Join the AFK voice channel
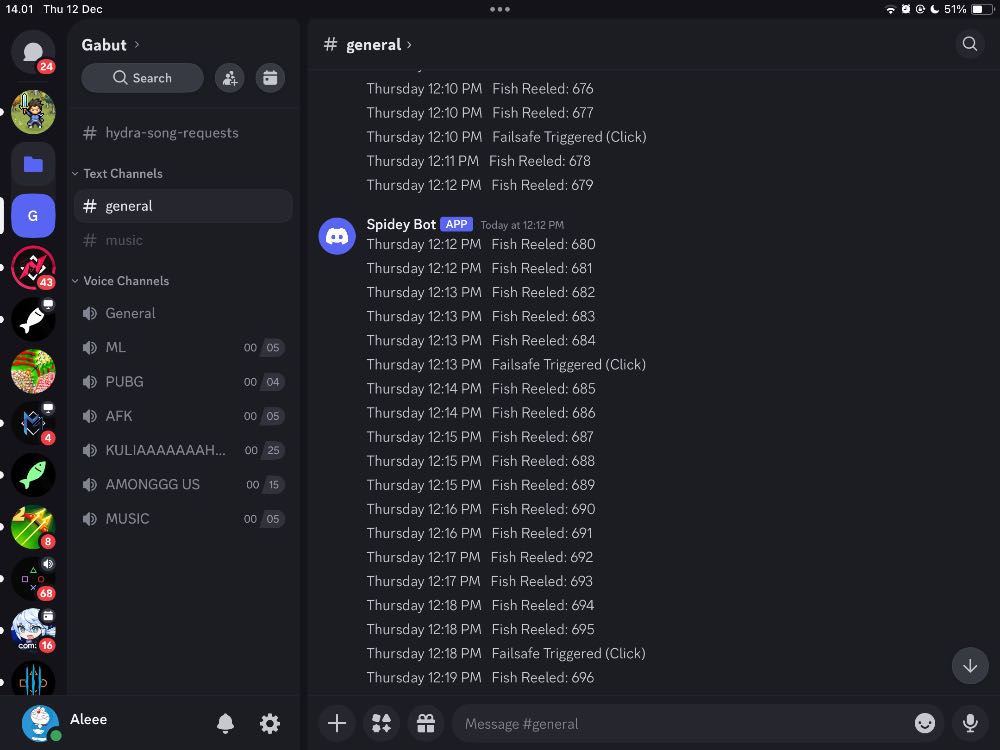This screenshot has height=750, width=1000. click(183, 416)
